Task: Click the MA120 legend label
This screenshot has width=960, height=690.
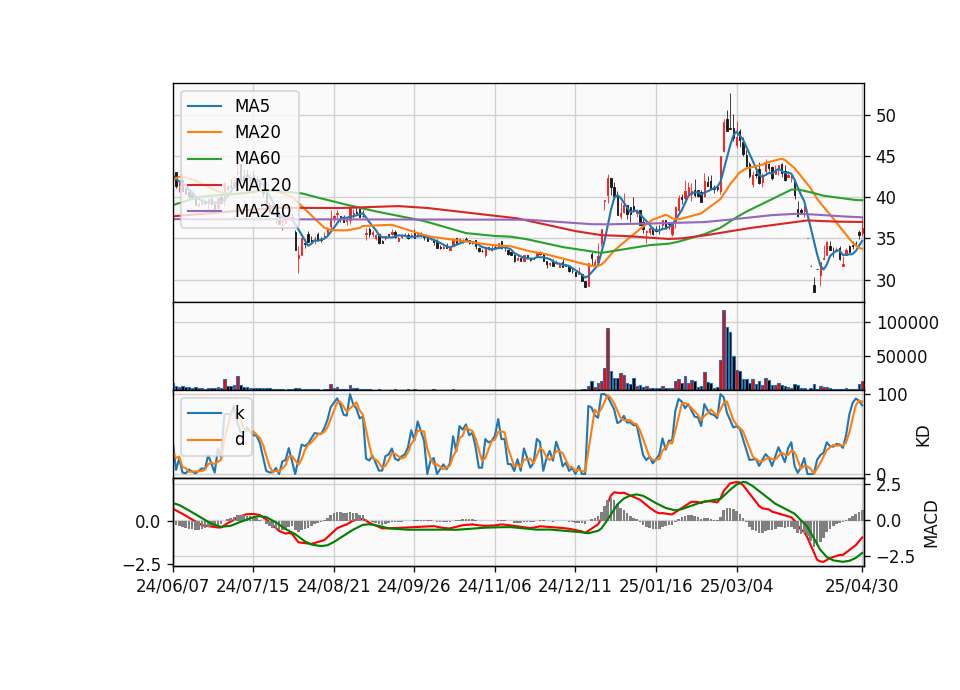Action: click(263, 185)
